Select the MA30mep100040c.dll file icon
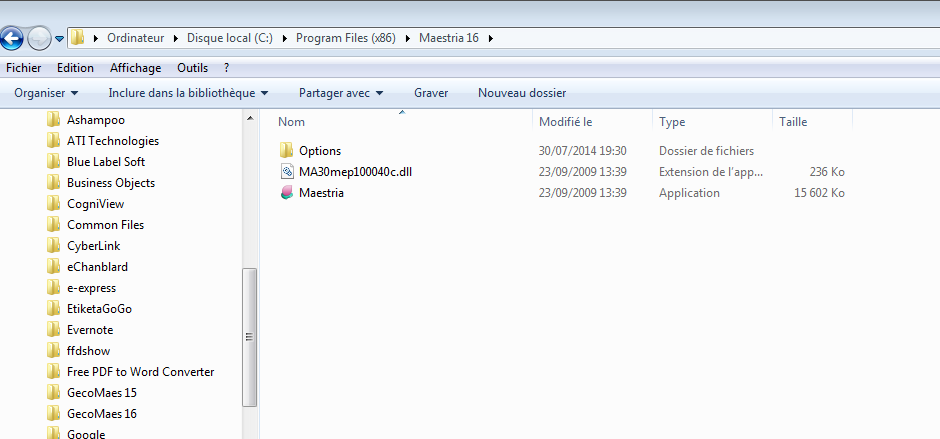The height and width of the screenshot is (439, 940). point(287,172)
